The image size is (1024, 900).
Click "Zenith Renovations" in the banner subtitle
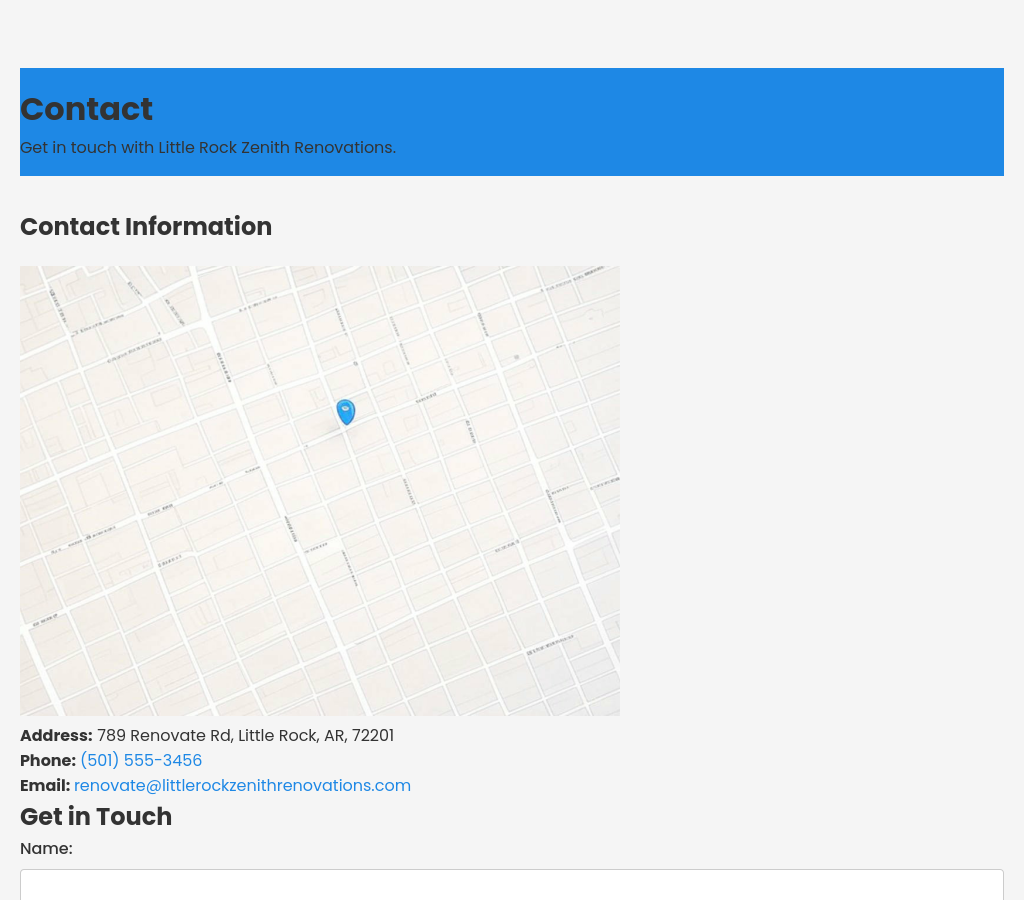pyautogui.click(x=318, y=147)
